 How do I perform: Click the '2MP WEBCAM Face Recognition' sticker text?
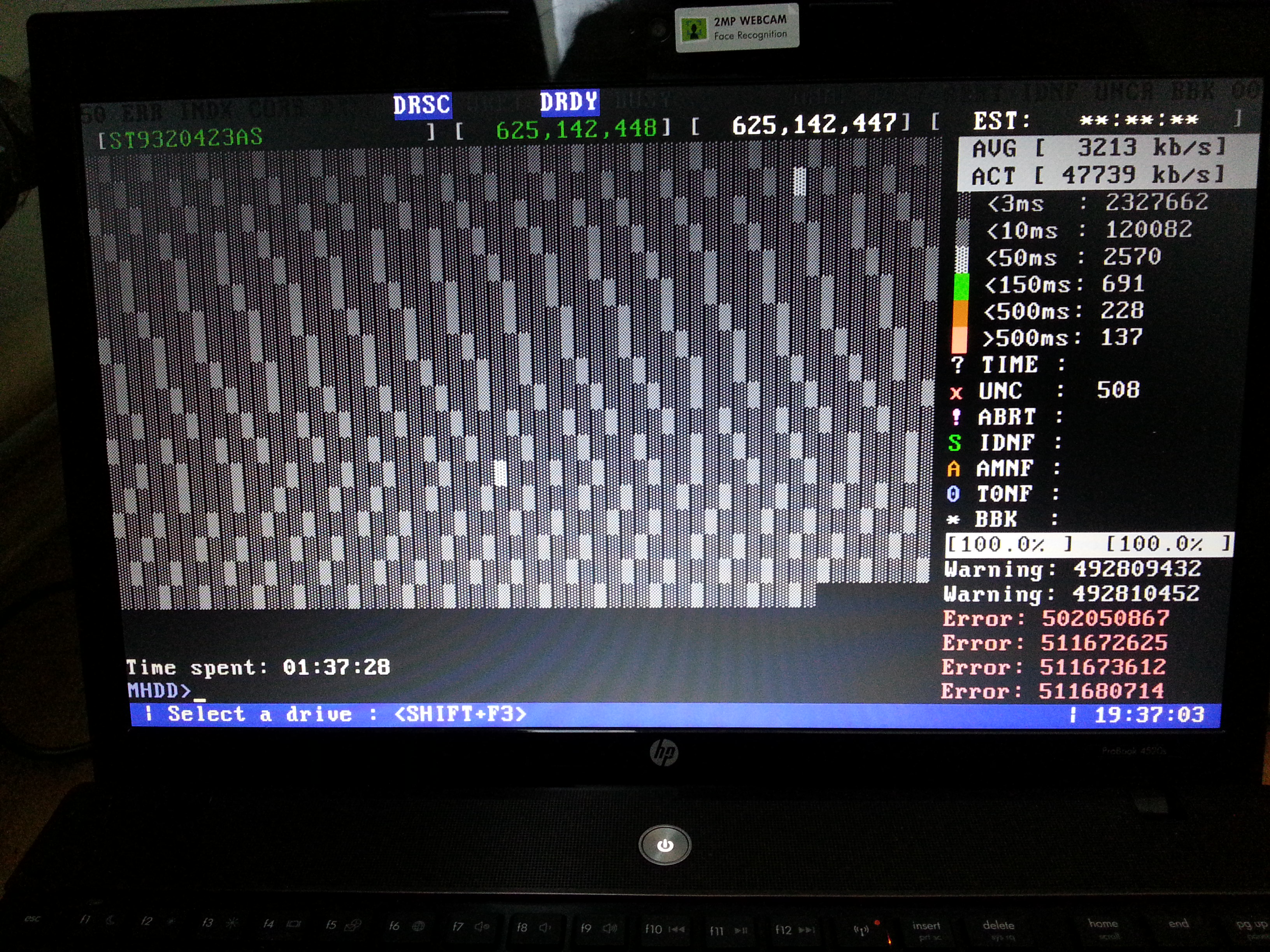(751, 28)
